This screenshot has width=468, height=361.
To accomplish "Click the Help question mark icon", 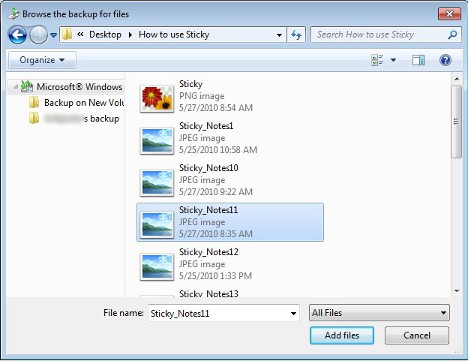I will click(x=445, y=60).
